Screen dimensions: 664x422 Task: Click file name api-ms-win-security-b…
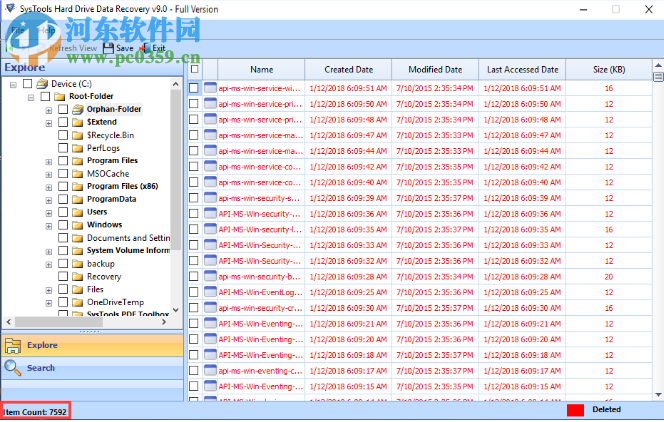click(260, 277)
